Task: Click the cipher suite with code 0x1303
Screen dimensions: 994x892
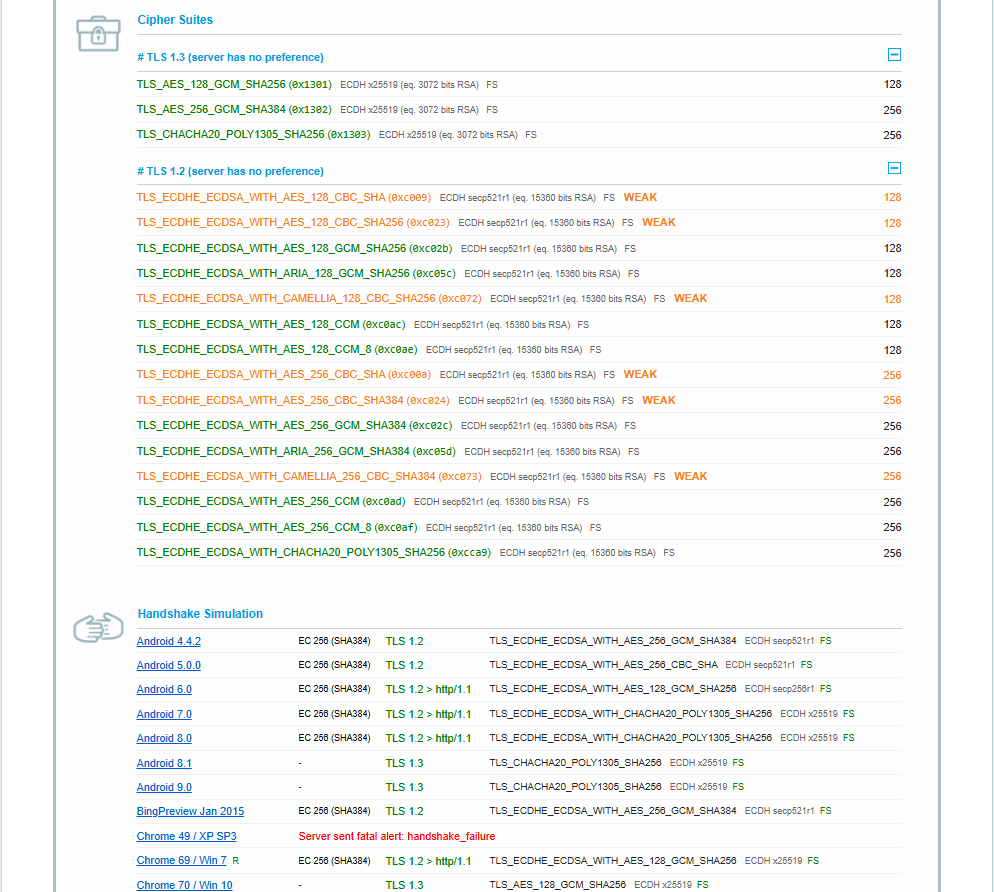Action: (253, 135)
